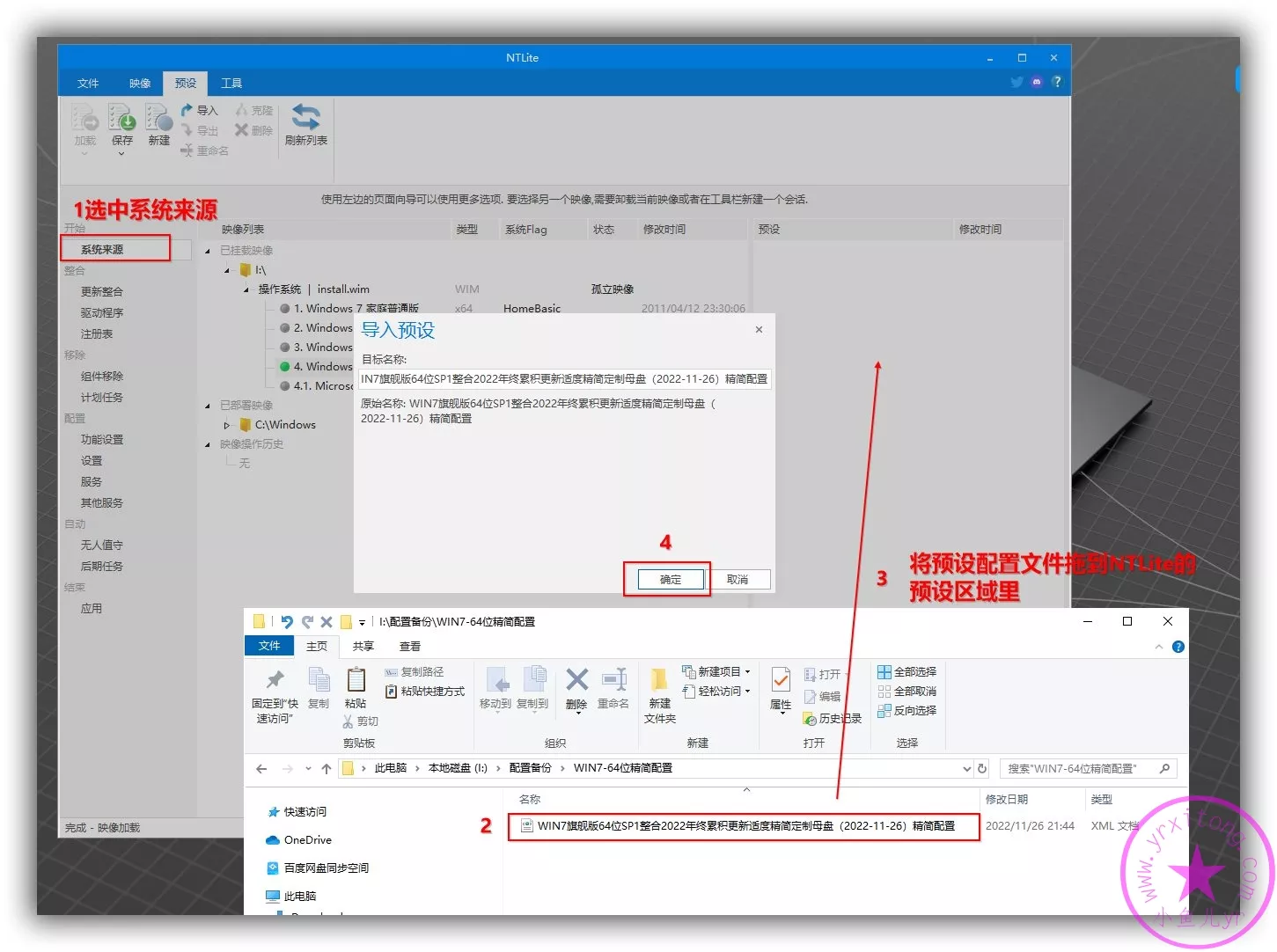Open the 文件 menu in NTLite
The width and height of the screenshot is (1277, 952).
click(x=88, y=83)
